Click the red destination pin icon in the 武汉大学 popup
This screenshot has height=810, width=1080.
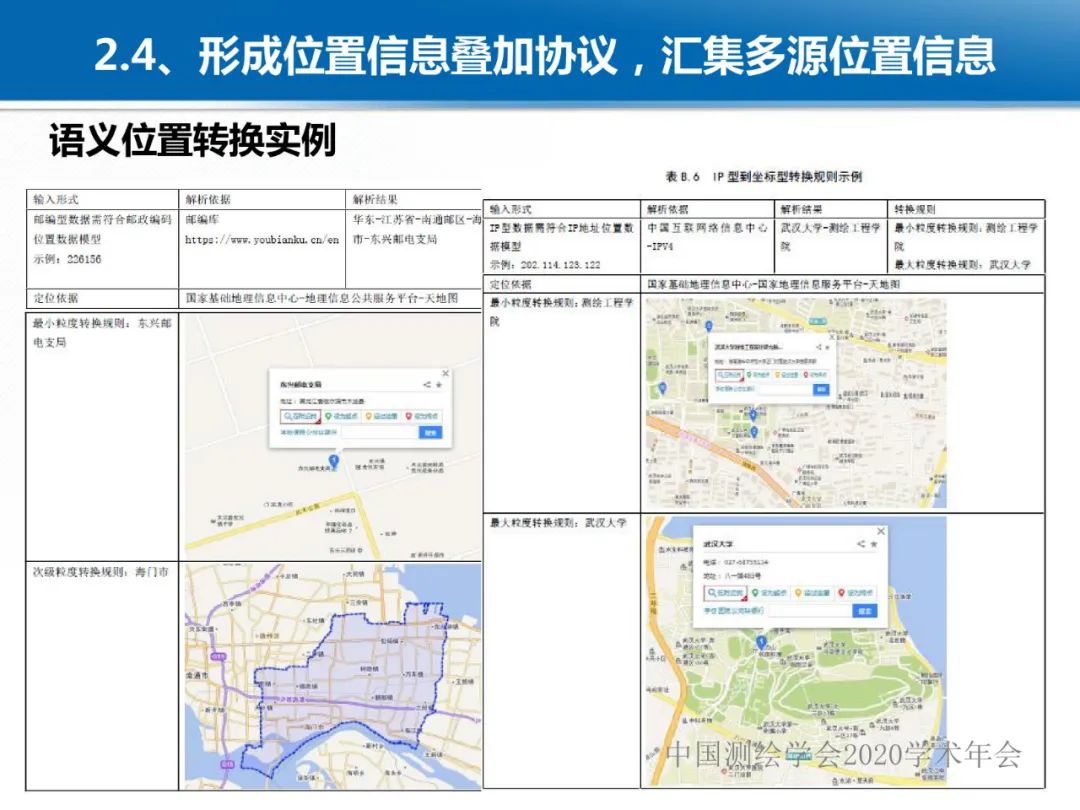[841, 593]
